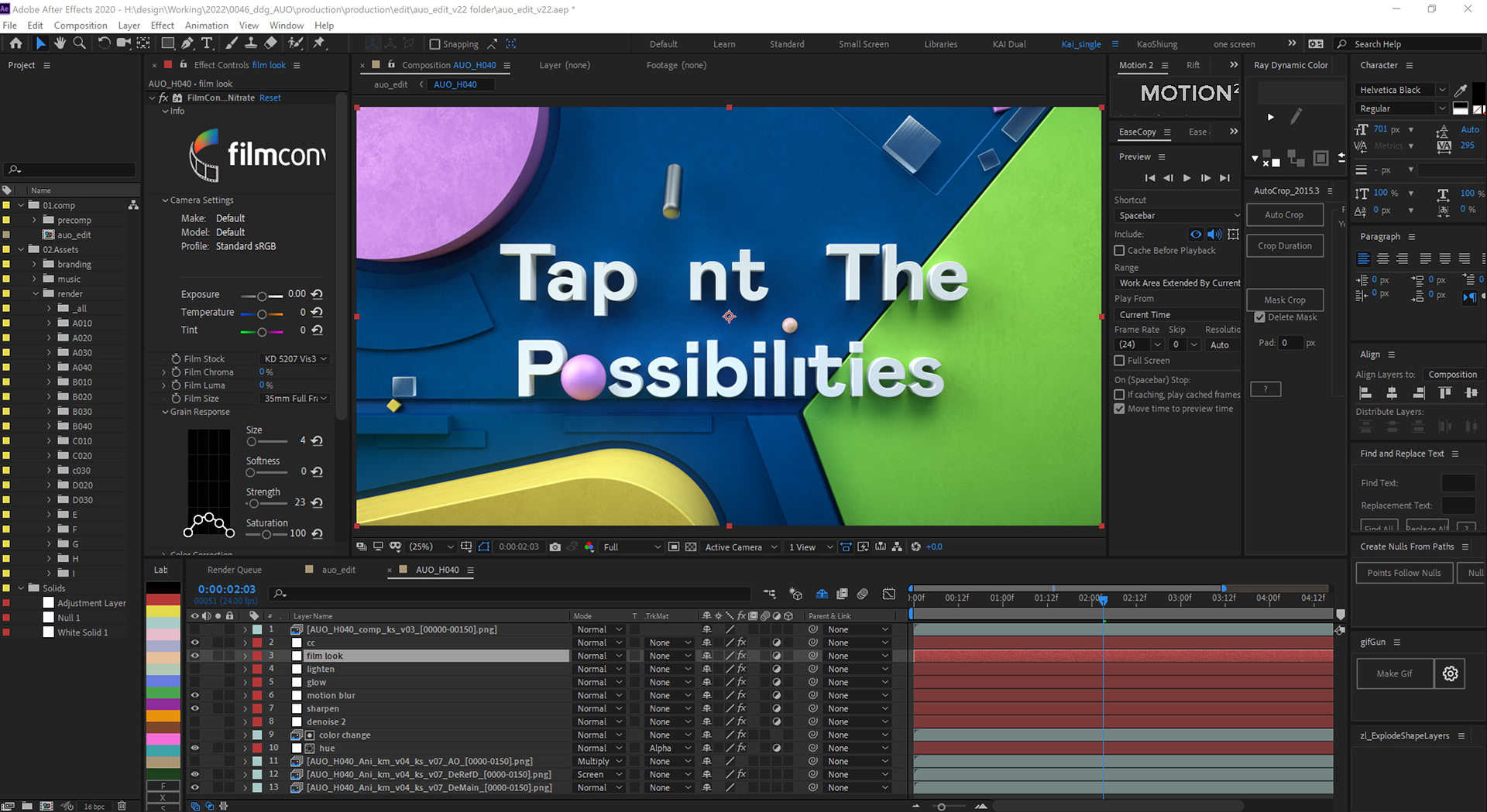Select the Clone Stamp tool

click(x=251, y=43)
